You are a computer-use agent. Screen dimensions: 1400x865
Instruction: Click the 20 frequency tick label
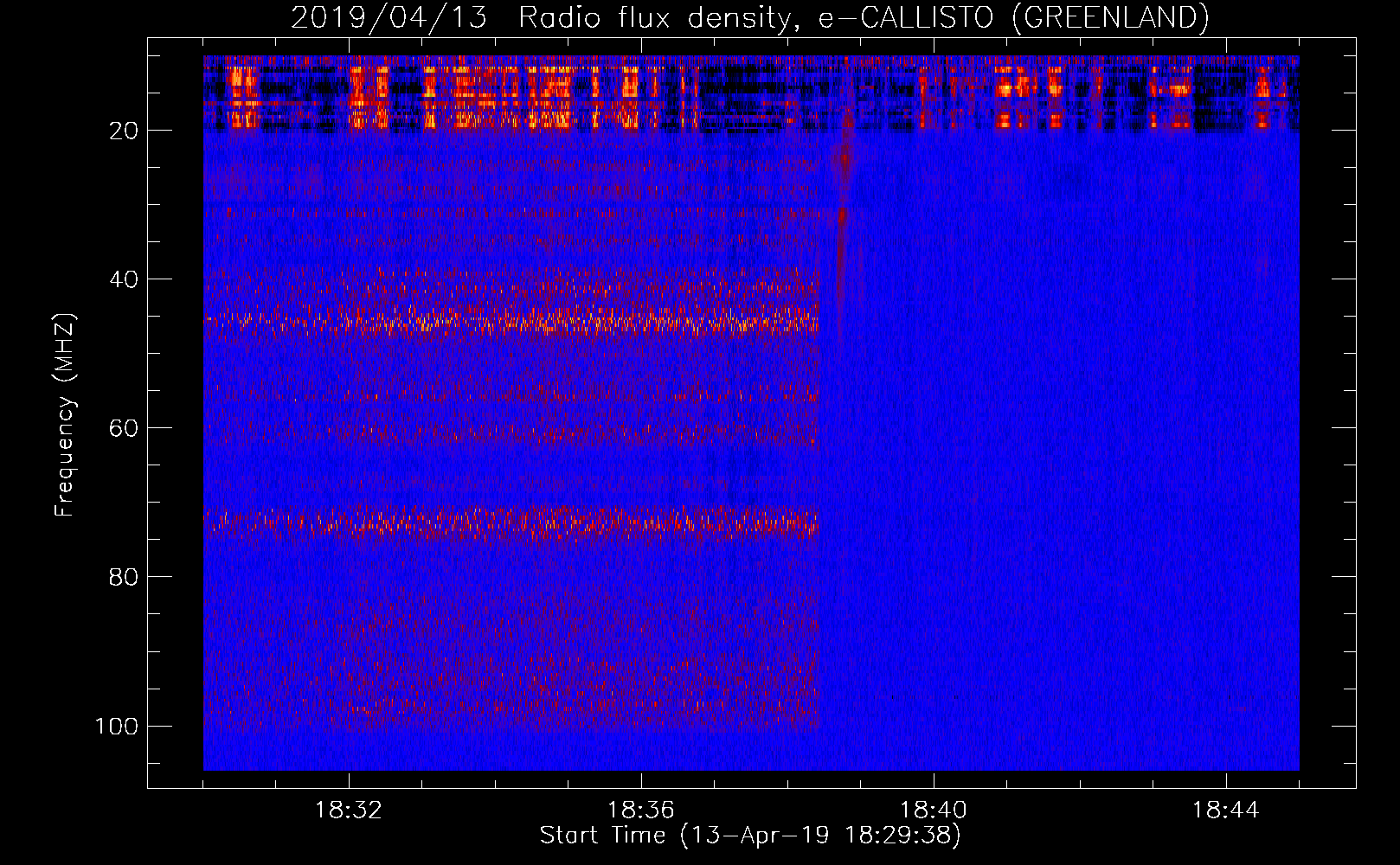point(124,131)
